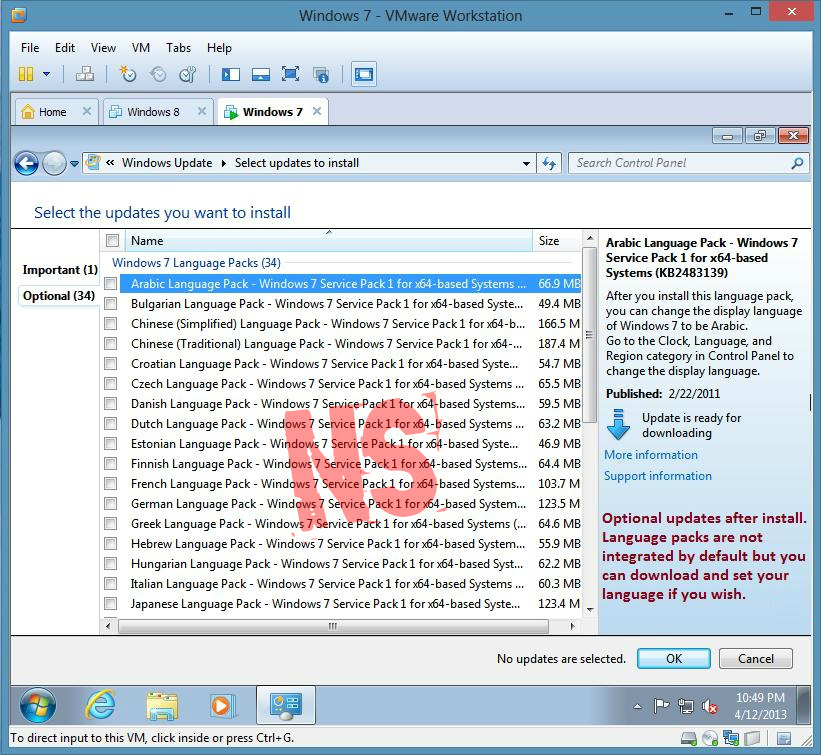821x755 pixels.
Task: Show hidden tray icons arrow
Action: pos(637,707)
